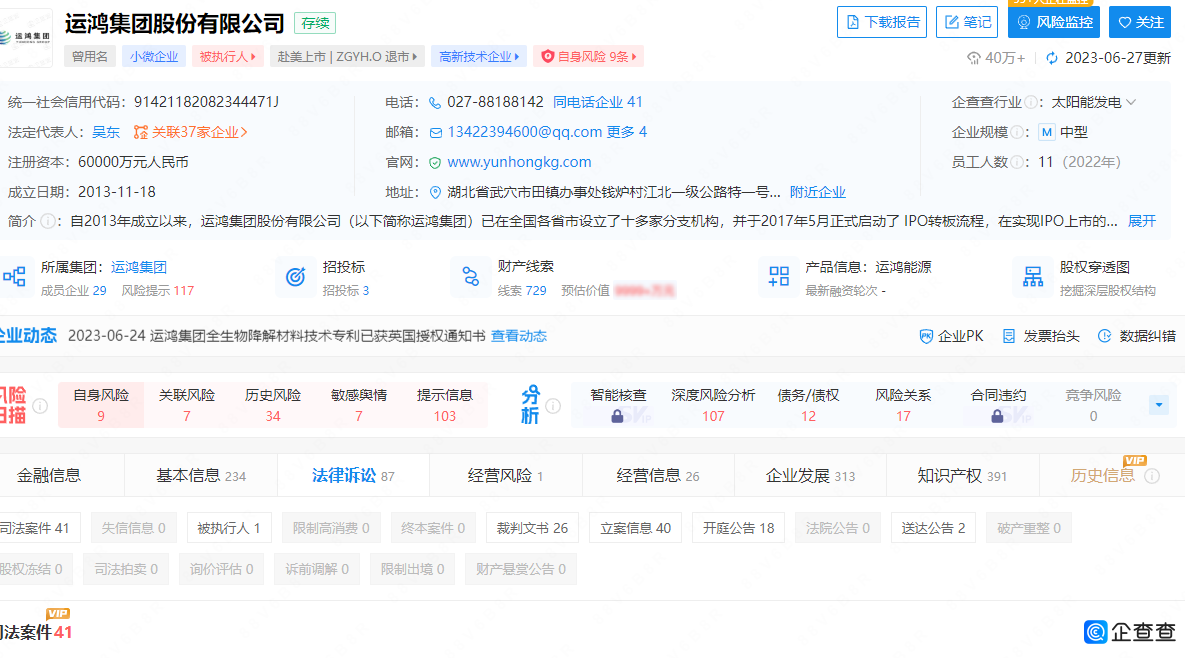The width and height of the screenshot is (1185, 658).
Task: Click the info icon beside 分析
Action: [553, 406]
